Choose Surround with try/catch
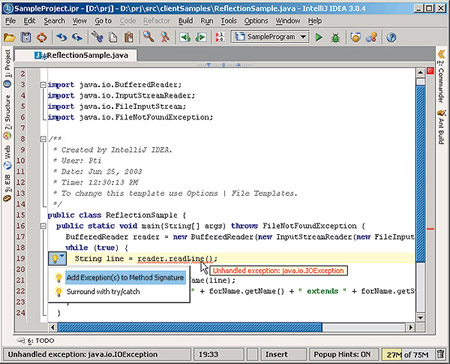Viewport: 450px width, 364px height. pos(103,292)
